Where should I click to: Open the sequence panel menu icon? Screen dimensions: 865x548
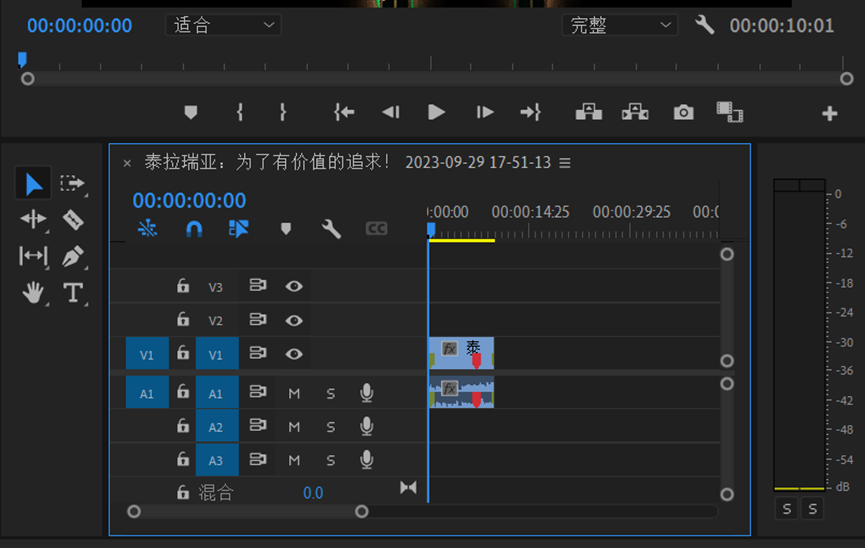[x=565, y=162]
